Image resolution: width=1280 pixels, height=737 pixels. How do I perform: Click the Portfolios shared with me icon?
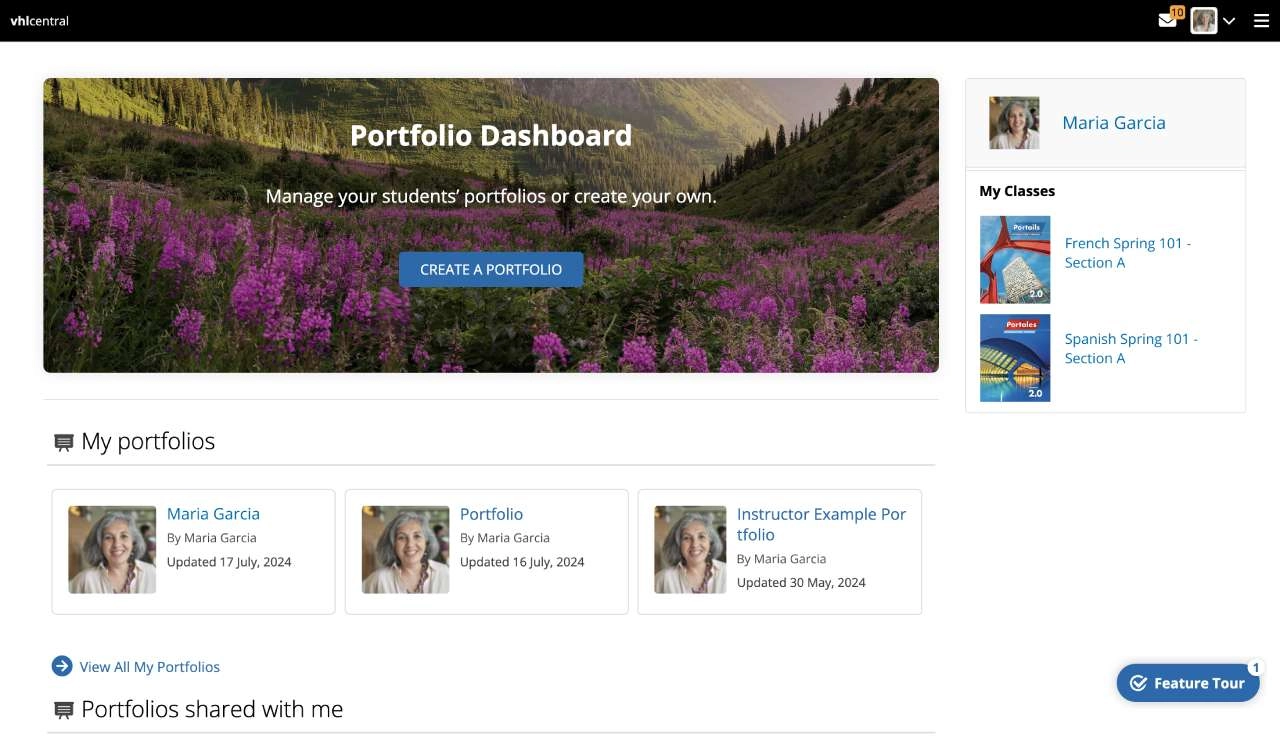63,709
